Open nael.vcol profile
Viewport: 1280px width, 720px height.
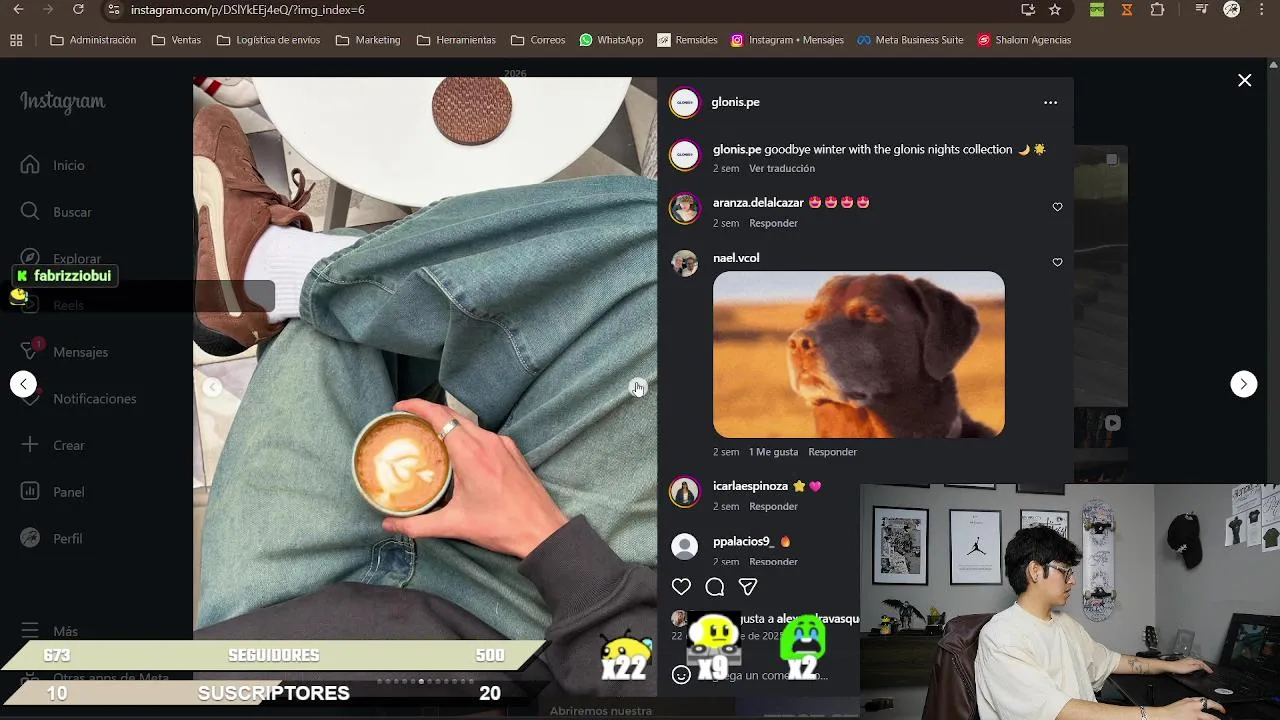pos(736,258)
